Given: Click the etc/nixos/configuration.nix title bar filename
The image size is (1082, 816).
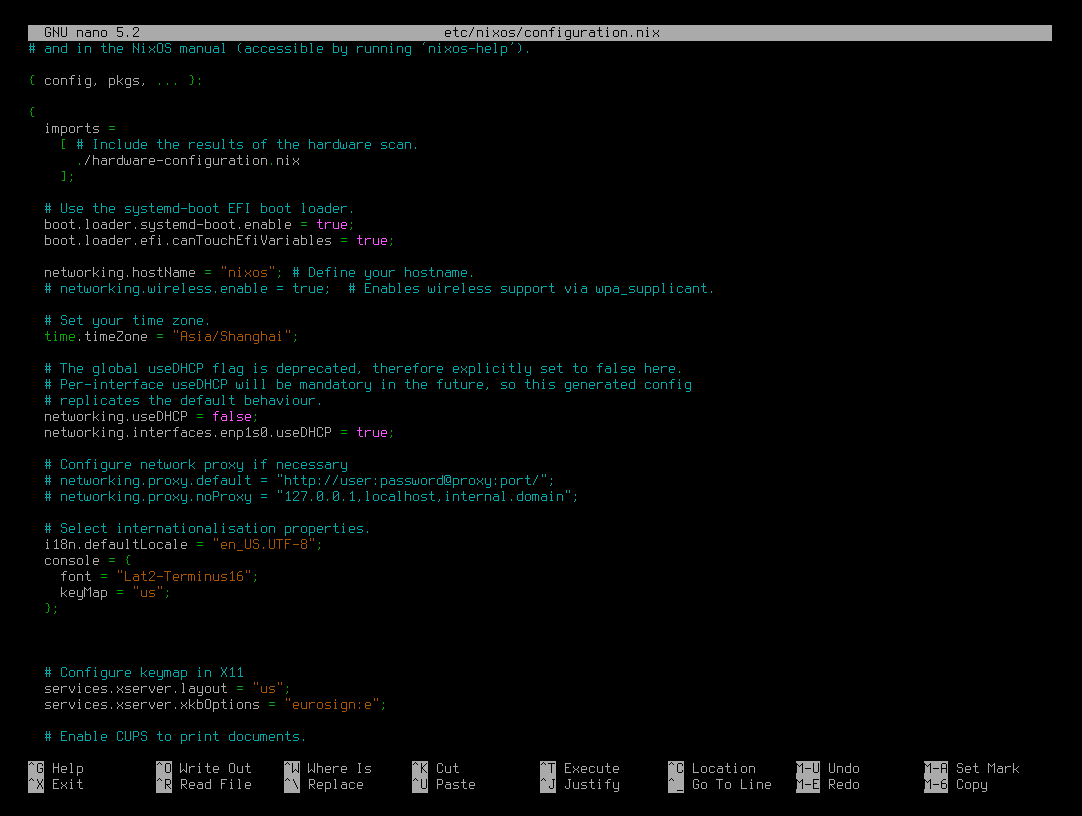Looking at the screenshot, I should click(551, 32).
